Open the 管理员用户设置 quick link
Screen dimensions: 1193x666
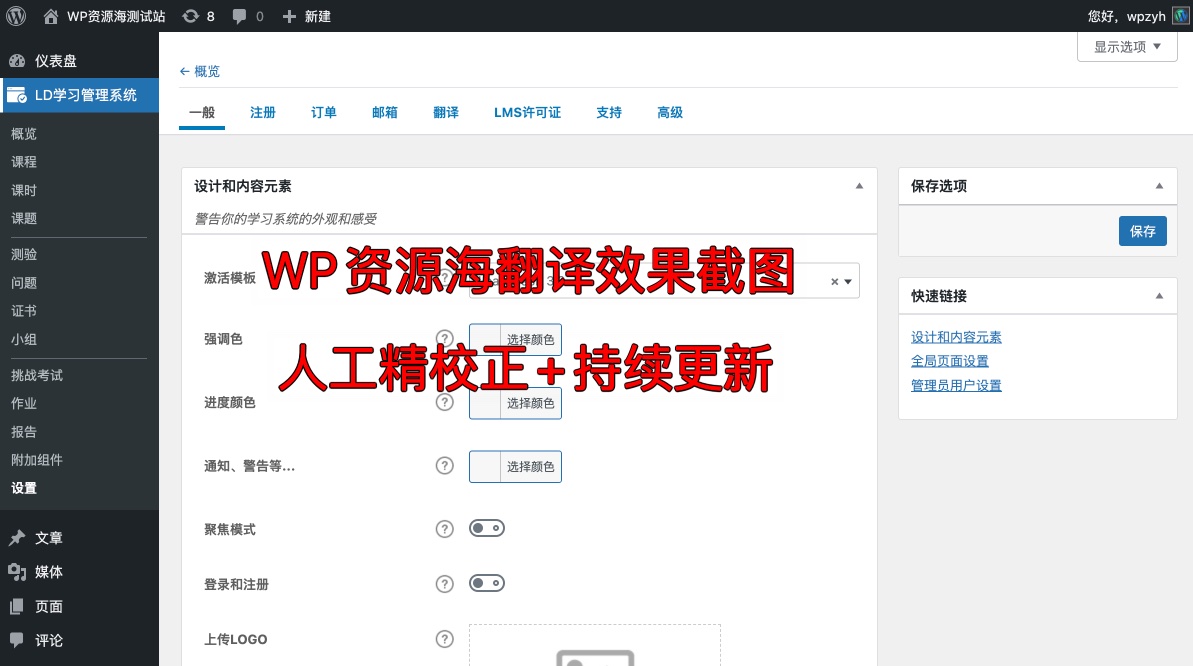956,386
